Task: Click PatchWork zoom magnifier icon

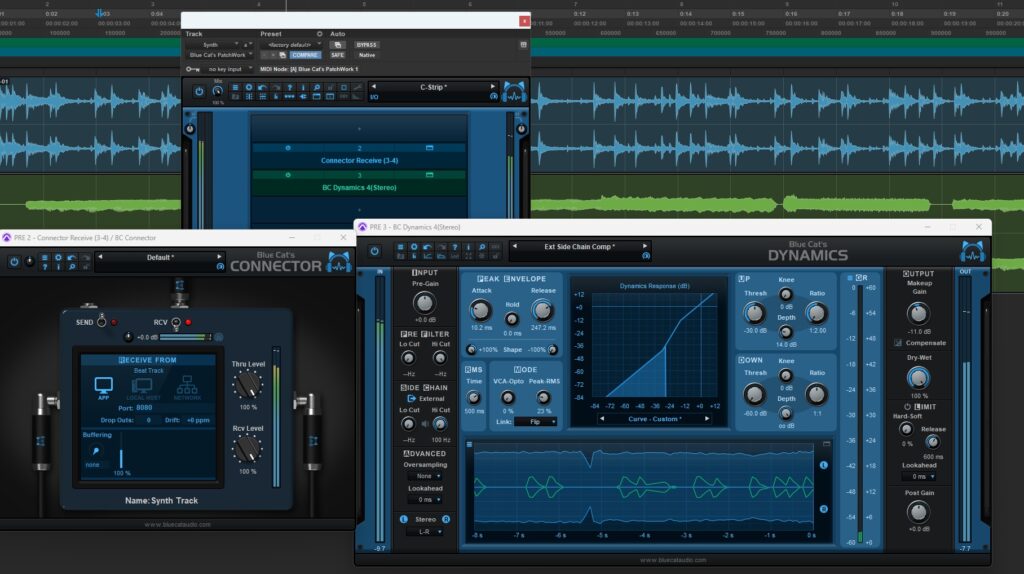Action: [317, 87]
